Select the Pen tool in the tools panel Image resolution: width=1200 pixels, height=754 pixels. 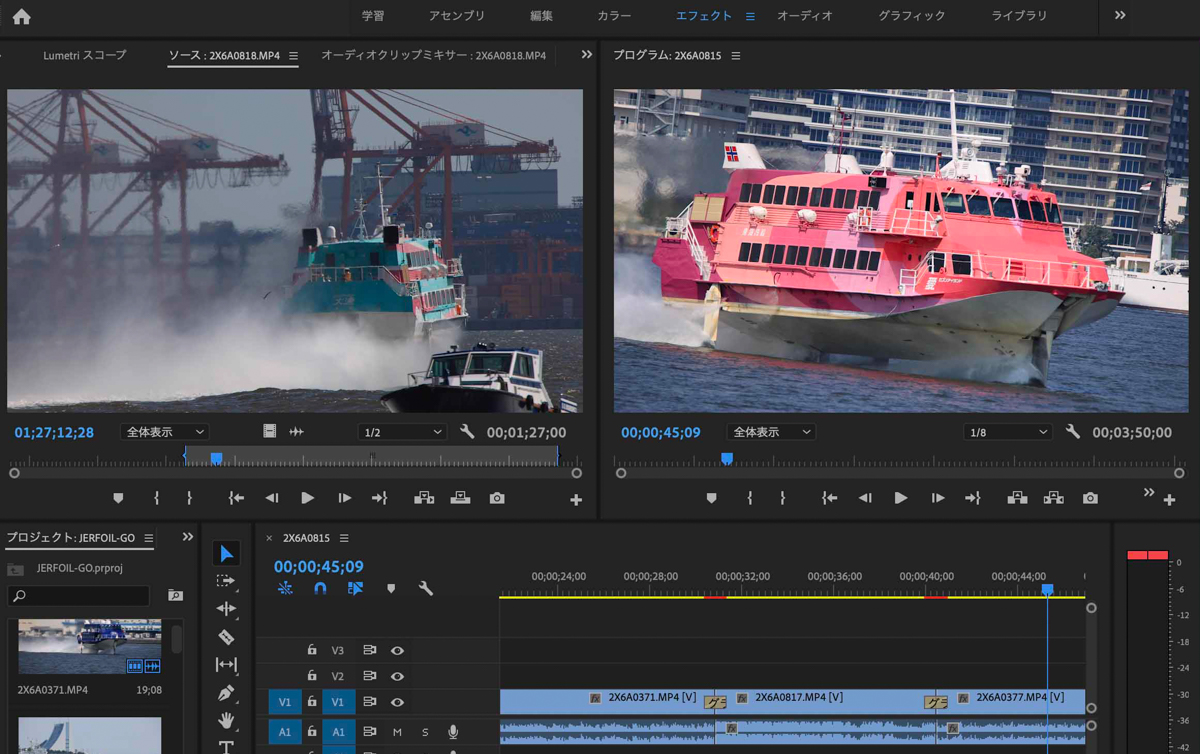[226, 692]
